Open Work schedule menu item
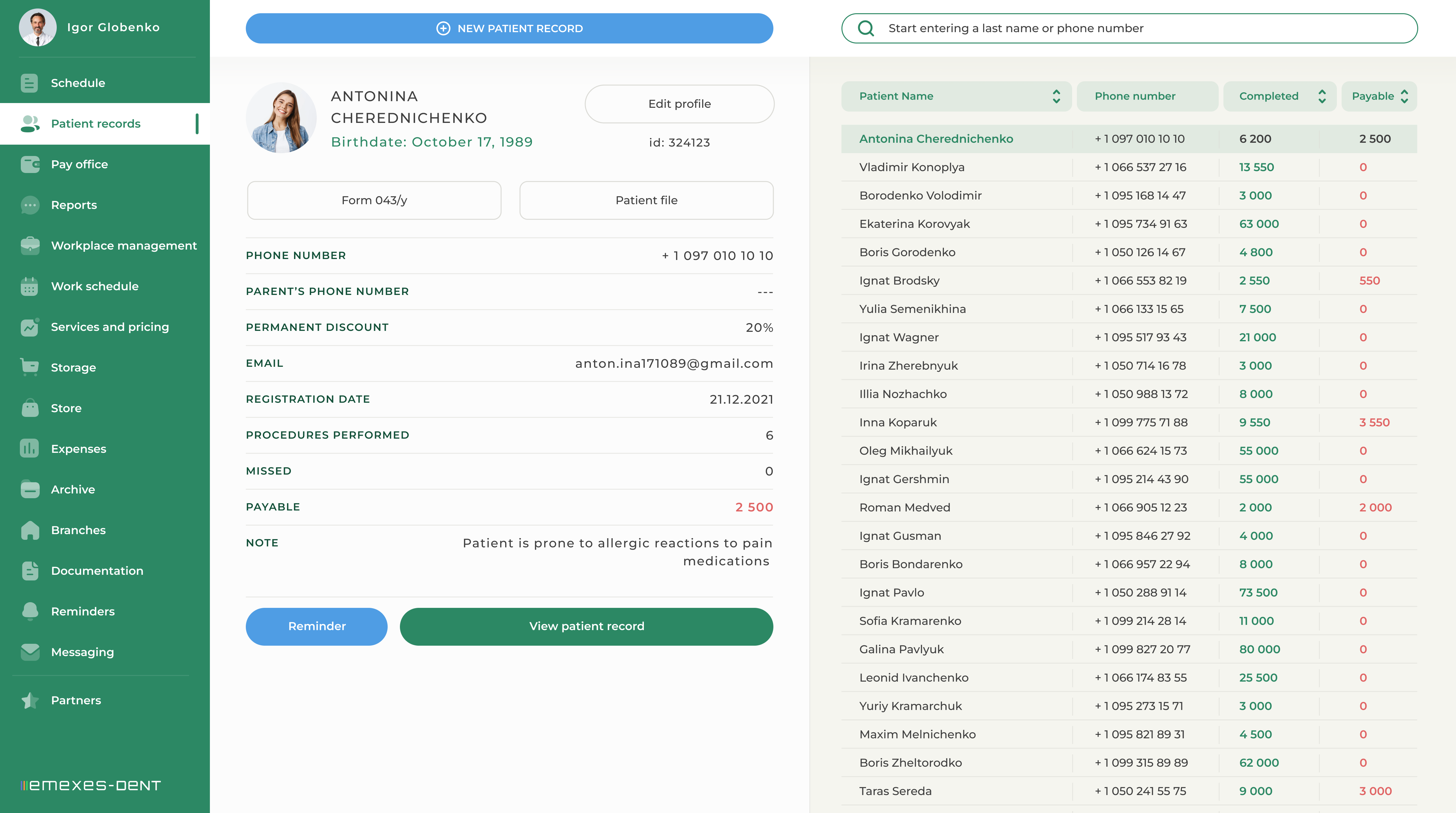 point(95,286)
